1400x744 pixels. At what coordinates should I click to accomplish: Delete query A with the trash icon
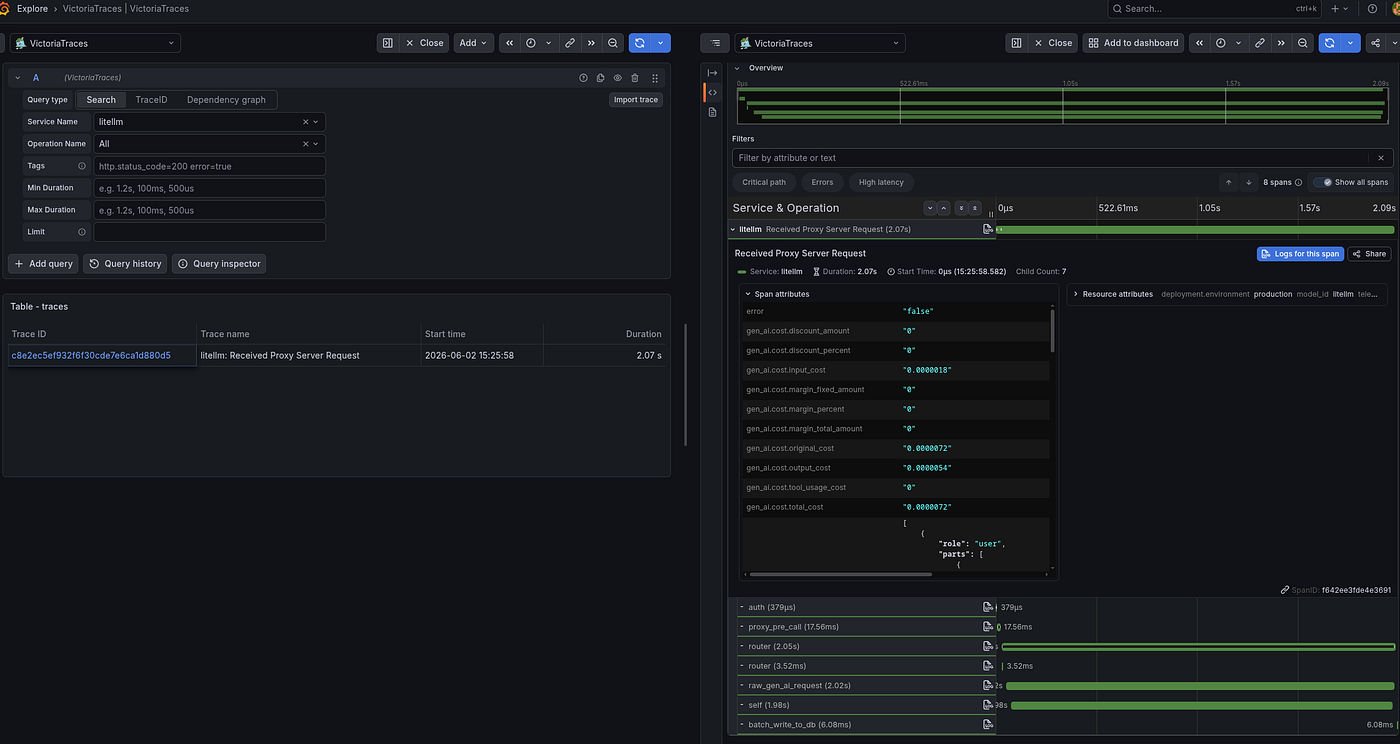pyautogui.click(x=635, y=78)
